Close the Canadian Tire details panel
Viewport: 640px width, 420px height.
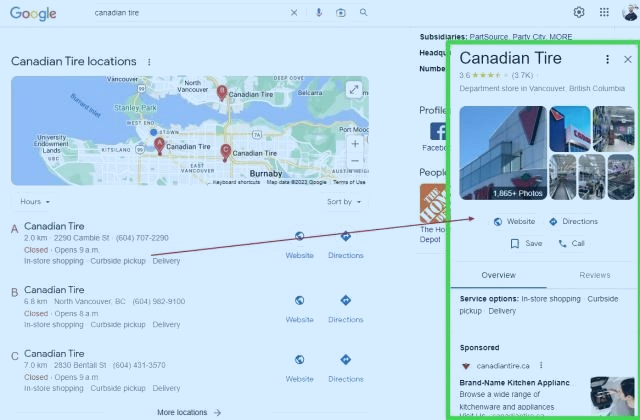tap(628, 60)
